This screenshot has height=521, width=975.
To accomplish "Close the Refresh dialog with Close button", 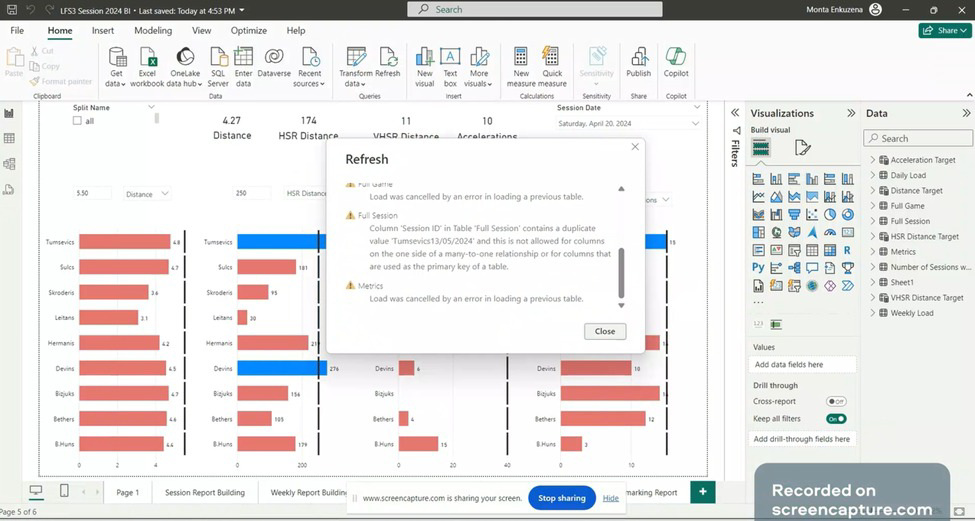I will click(x=605, y=331).
